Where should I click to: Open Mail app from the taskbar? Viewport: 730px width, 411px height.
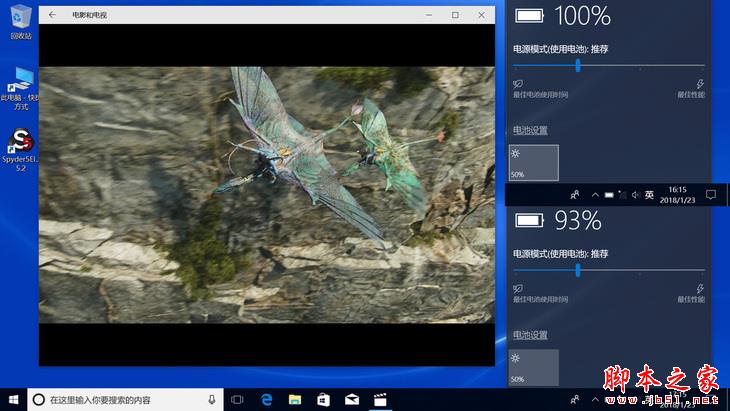352,399
